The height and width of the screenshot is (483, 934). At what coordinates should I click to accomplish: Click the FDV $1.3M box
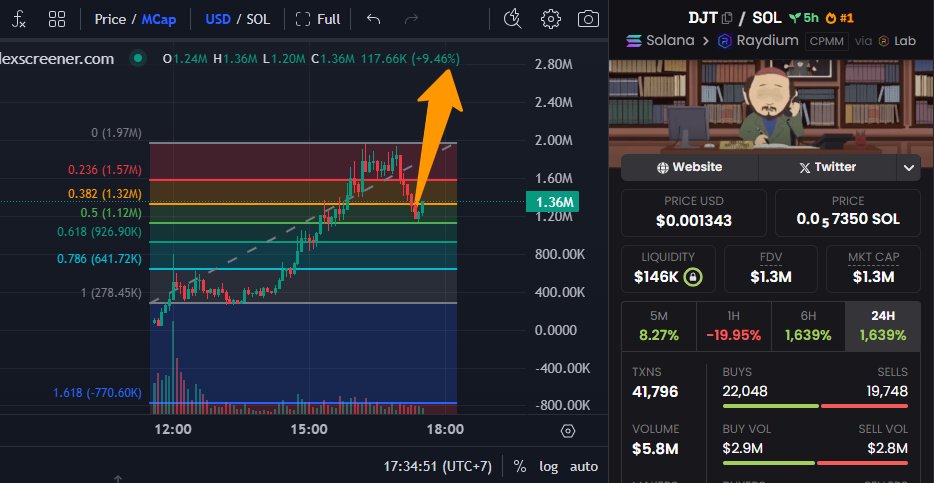point(771,269)
